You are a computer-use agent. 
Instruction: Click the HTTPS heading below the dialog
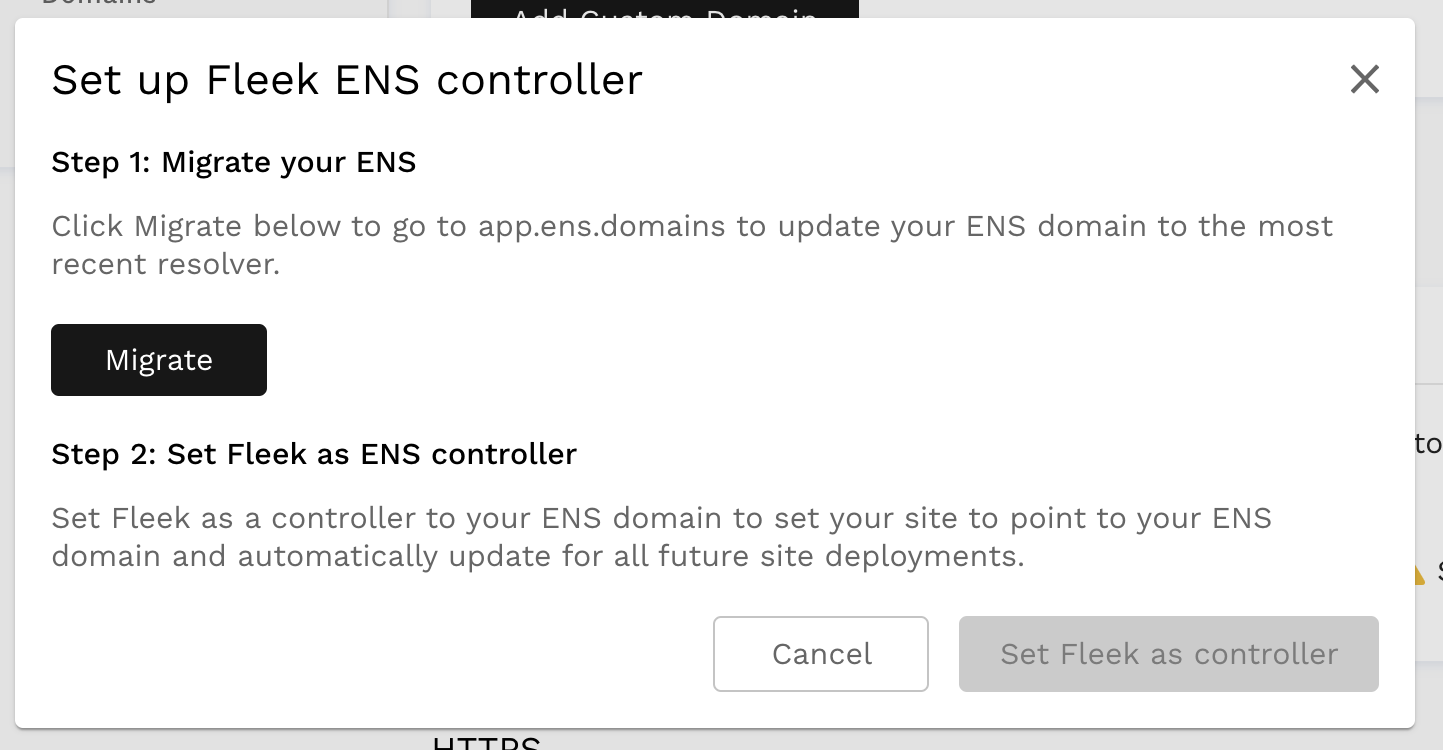coord(486,743)
